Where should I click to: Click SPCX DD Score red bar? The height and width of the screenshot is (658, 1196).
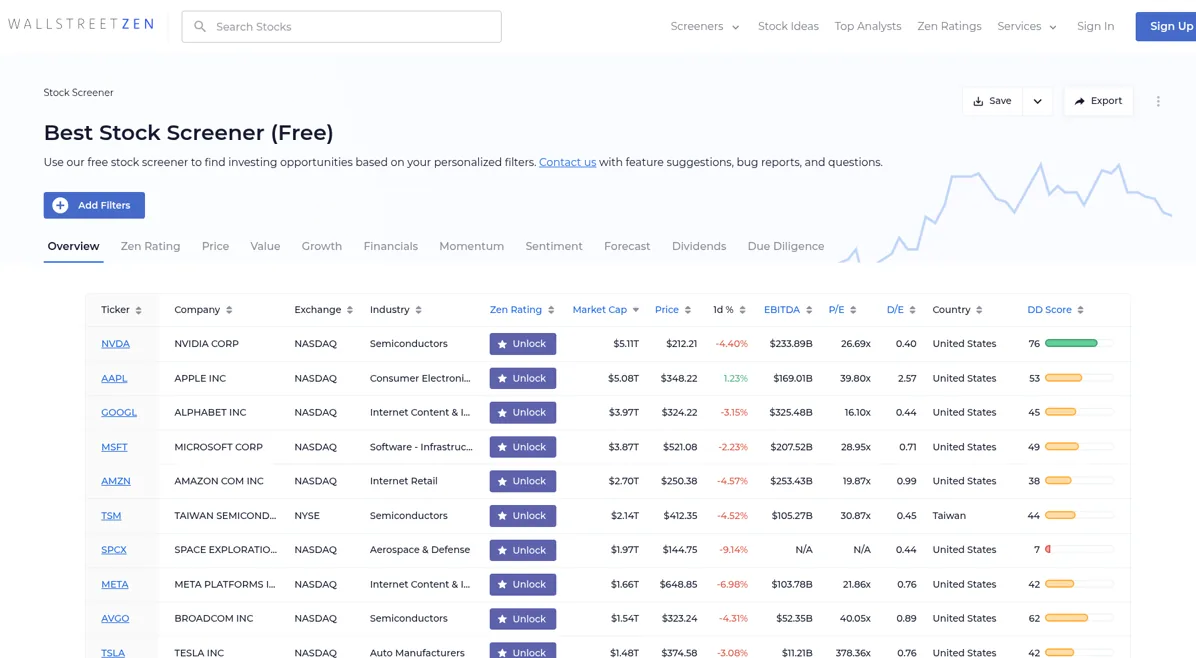pyautogui.click(x=1048, y=550)
